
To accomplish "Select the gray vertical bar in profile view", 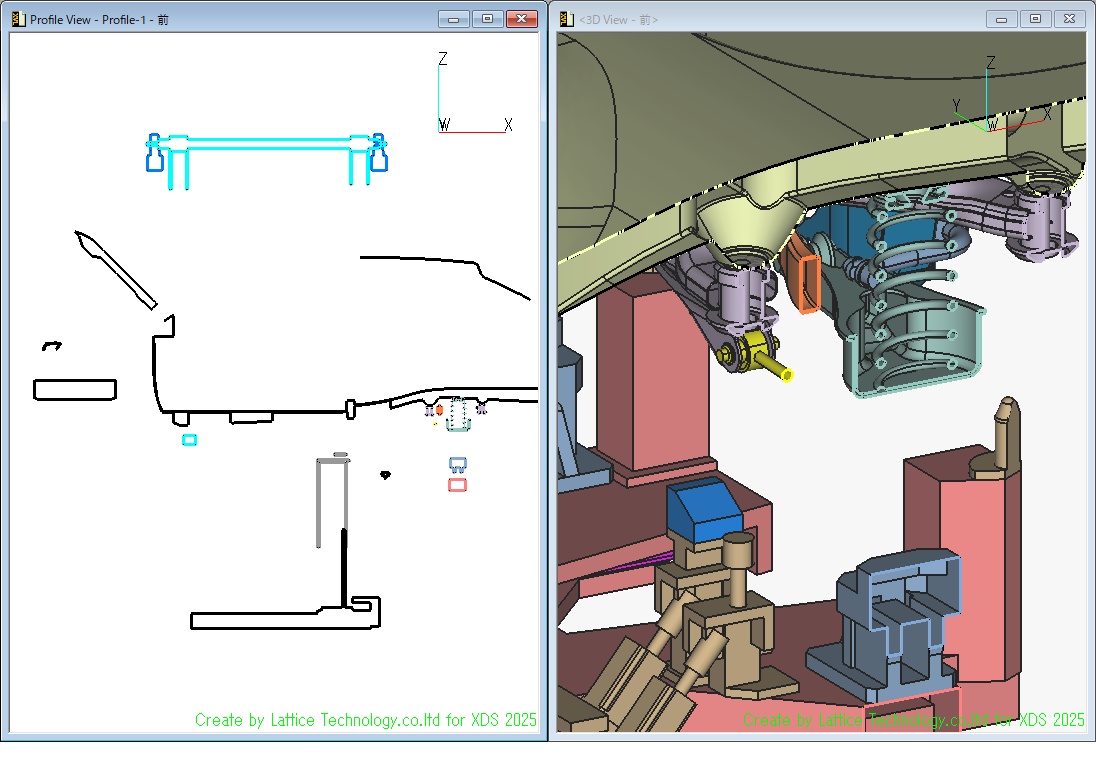I will coord(319,505).
